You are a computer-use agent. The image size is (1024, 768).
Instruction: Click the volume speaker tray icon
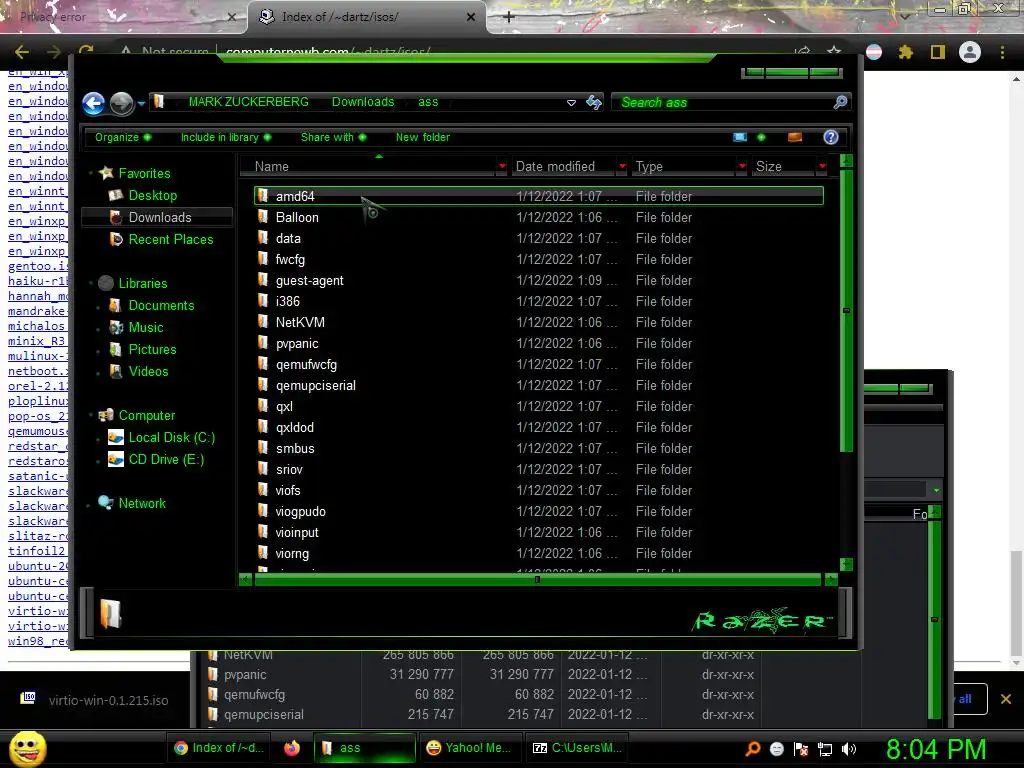click(x=849, y=749)
